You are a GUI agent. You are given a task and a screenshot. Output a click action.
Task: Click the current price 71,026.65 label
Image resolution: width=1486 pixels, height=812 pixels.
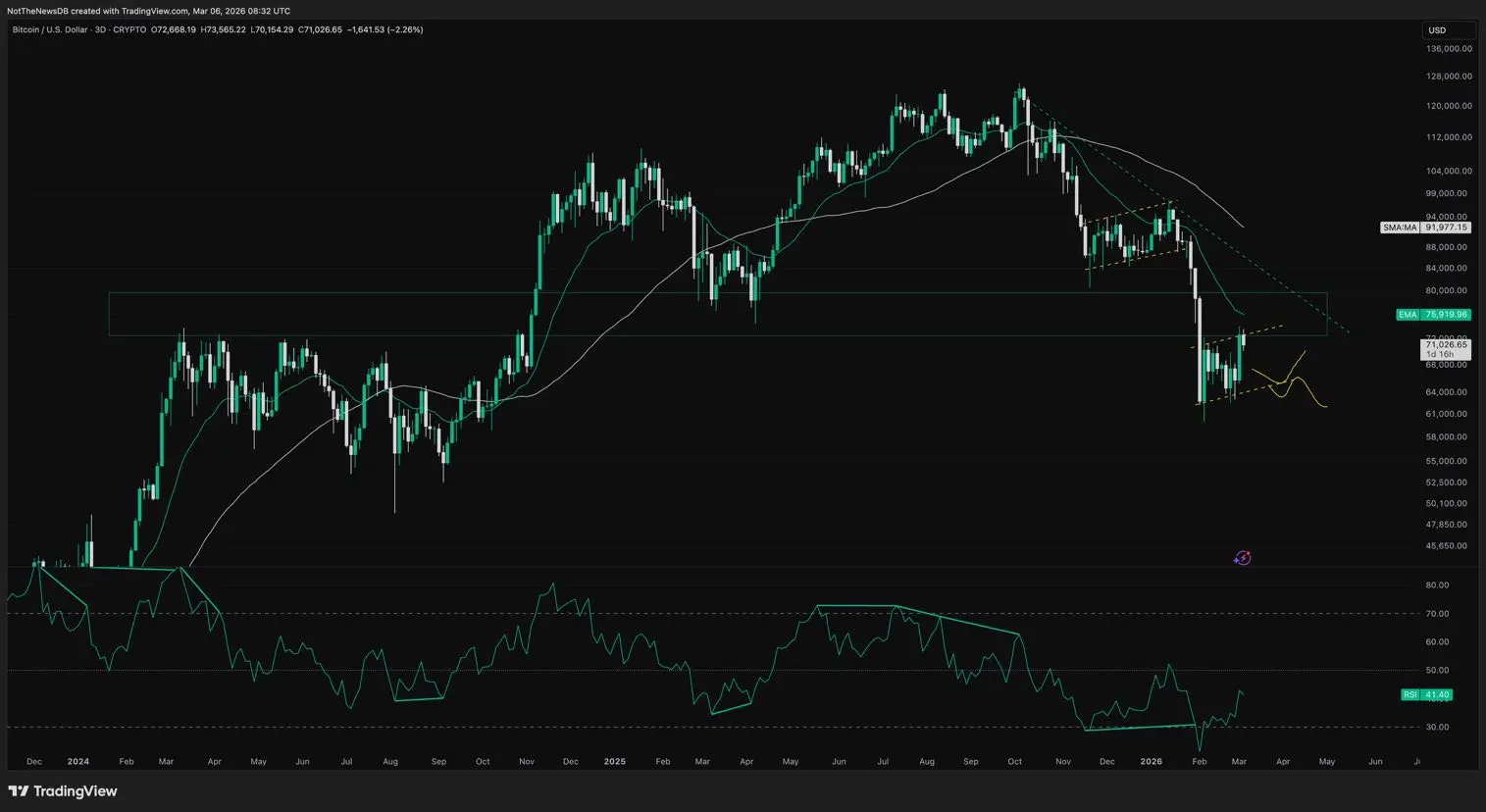[x=1446, y=345]
